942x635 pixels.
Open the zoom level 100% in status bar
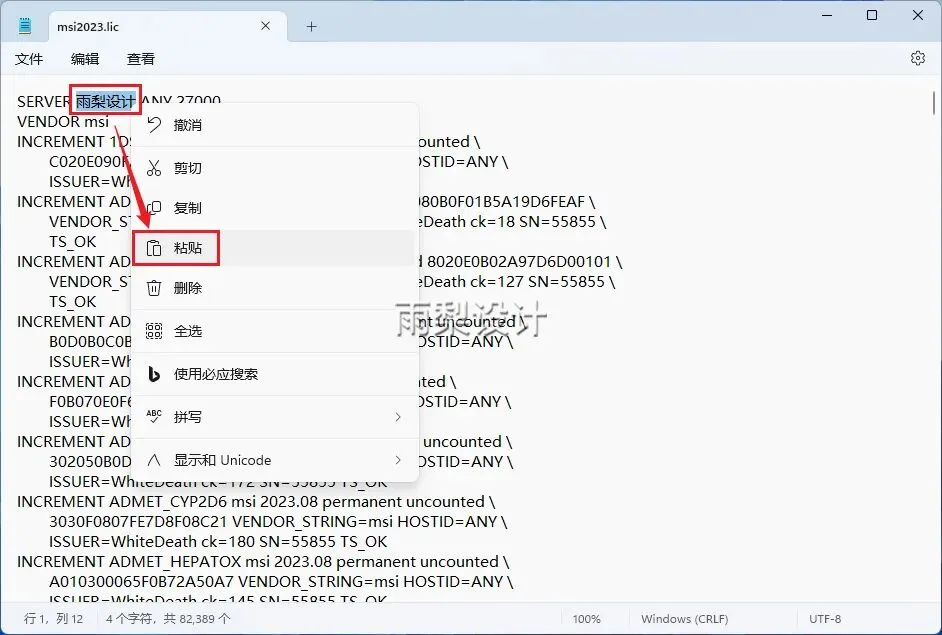pos(586,619)
